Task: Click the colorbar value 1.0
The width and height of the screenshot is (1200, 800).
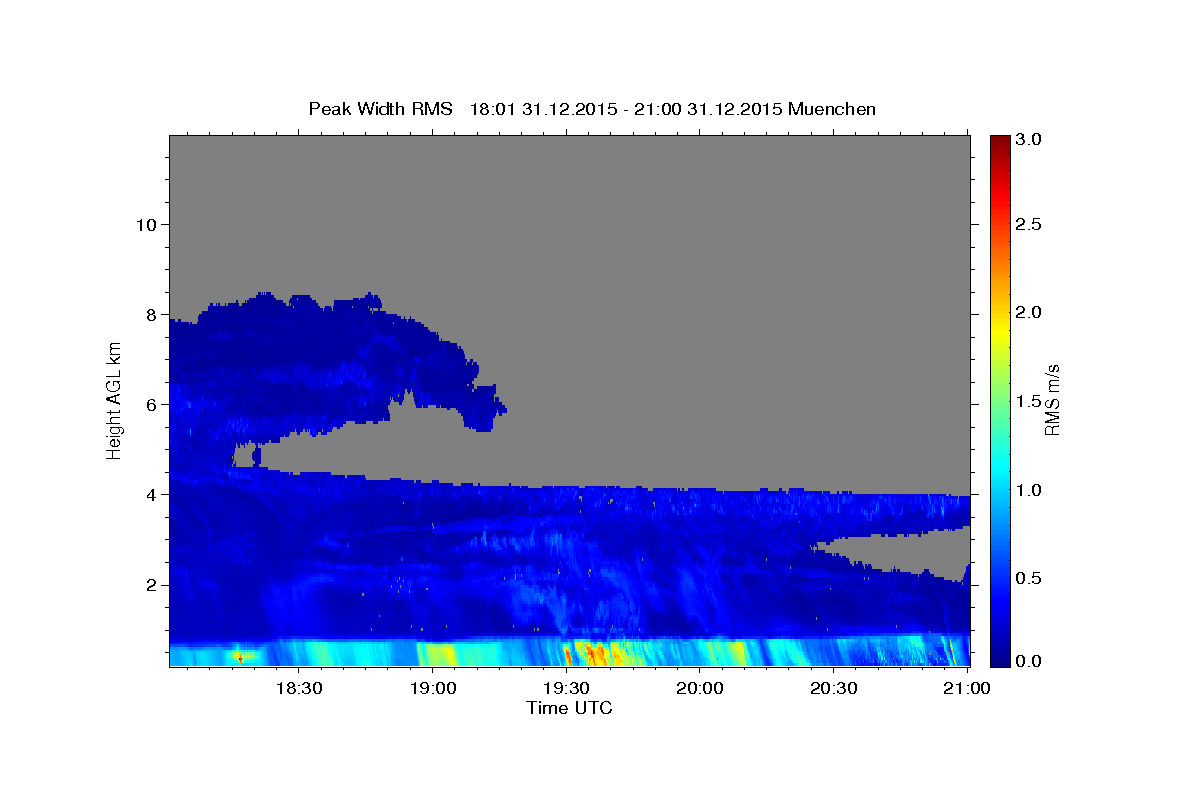Action: [x=1029, y=490]
